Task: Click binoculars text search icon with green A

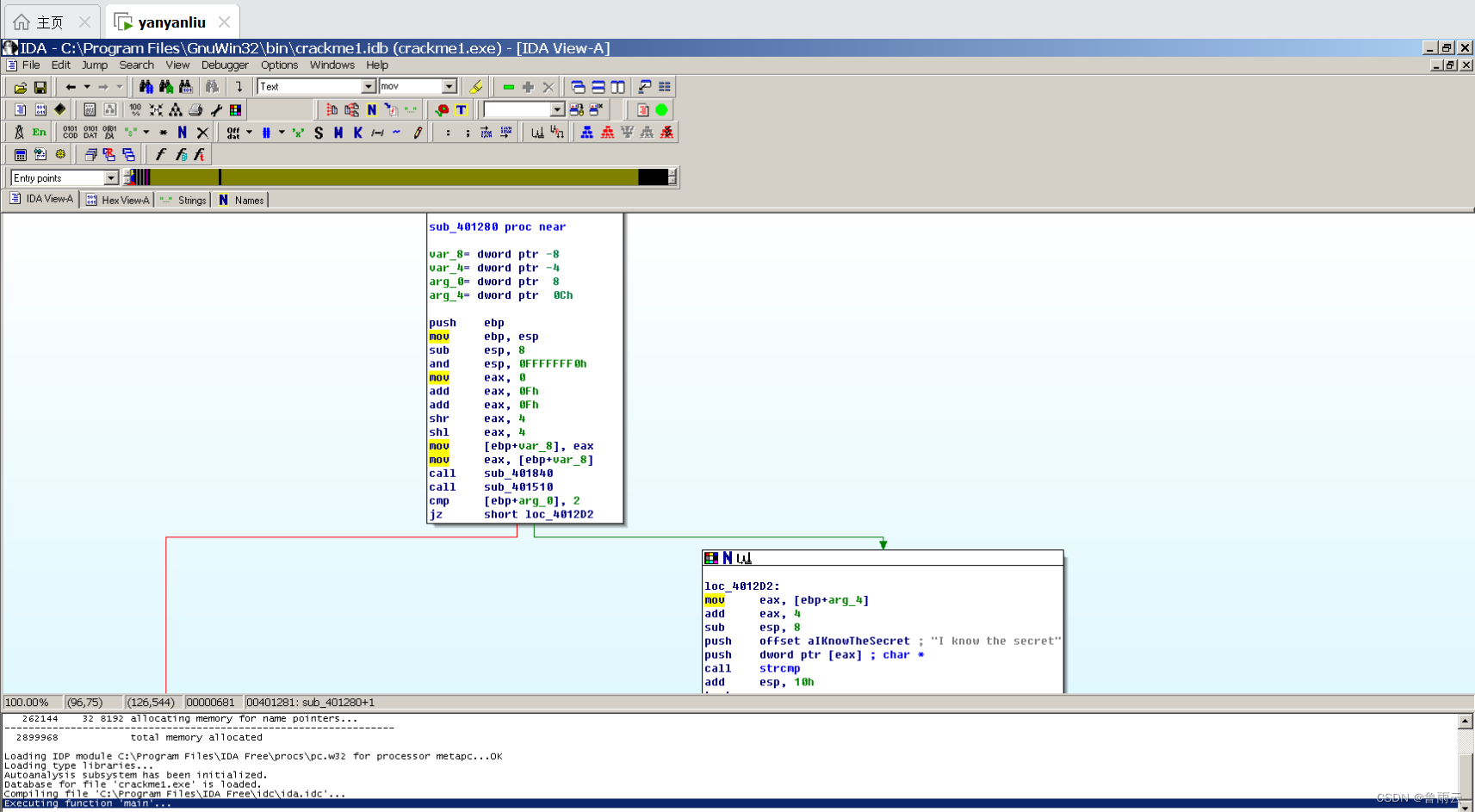Action: [x=165, y=87]
